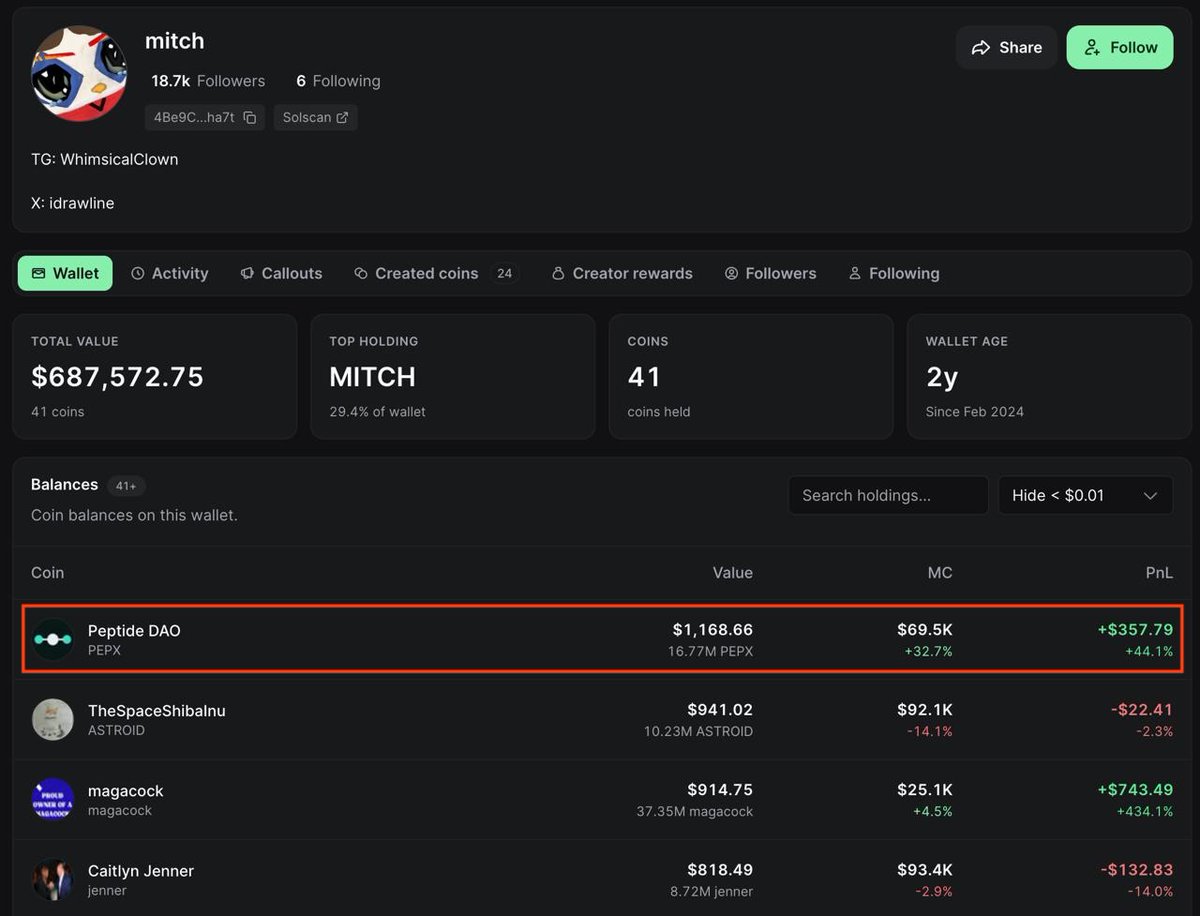
Task: Click the Callouts tab's megaphone icon
Action: pyautogui.click(x=247, y=273)
